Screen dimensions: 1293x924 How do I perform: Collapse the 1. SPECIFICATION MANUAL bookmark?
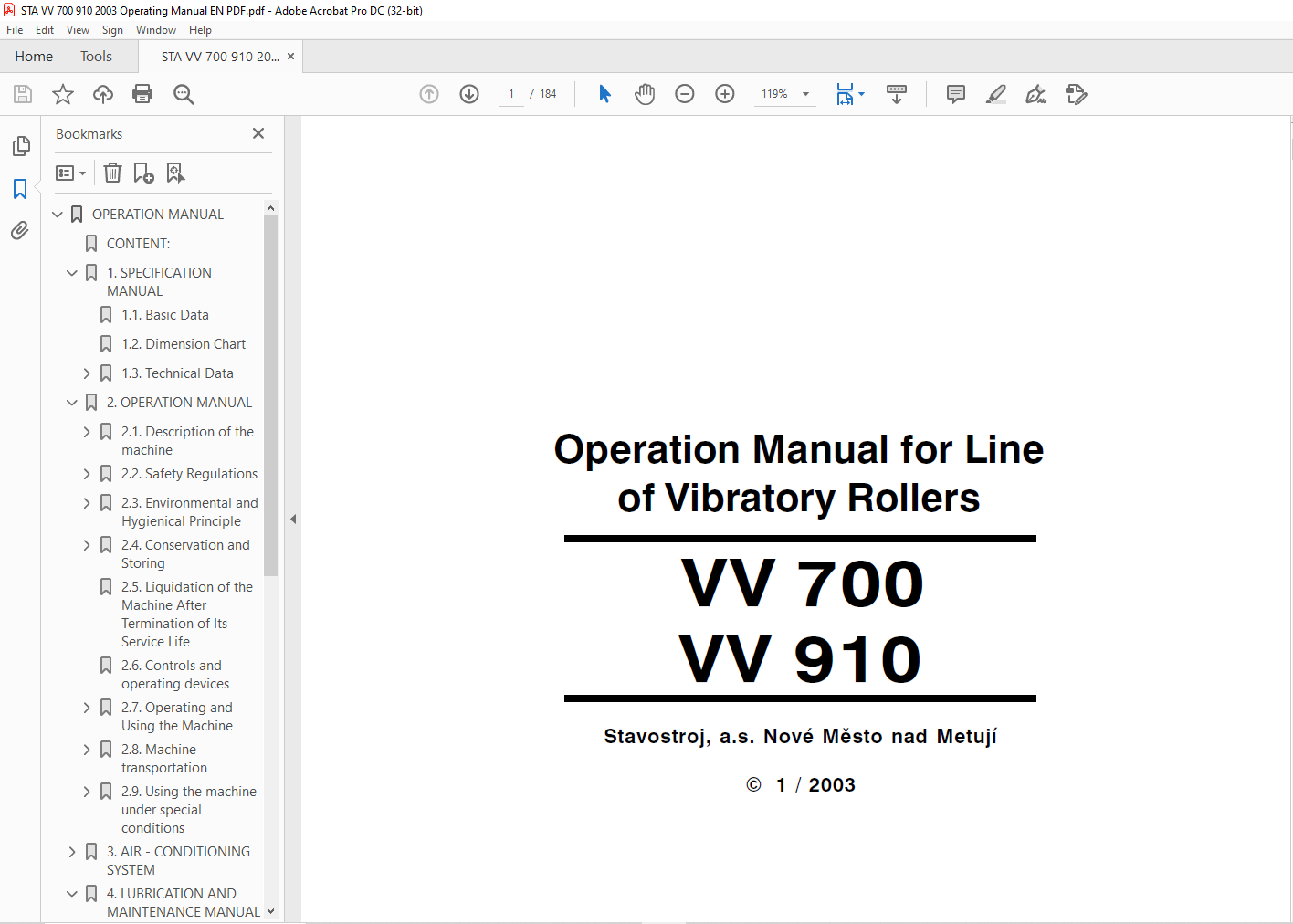(x=72, y=273)
